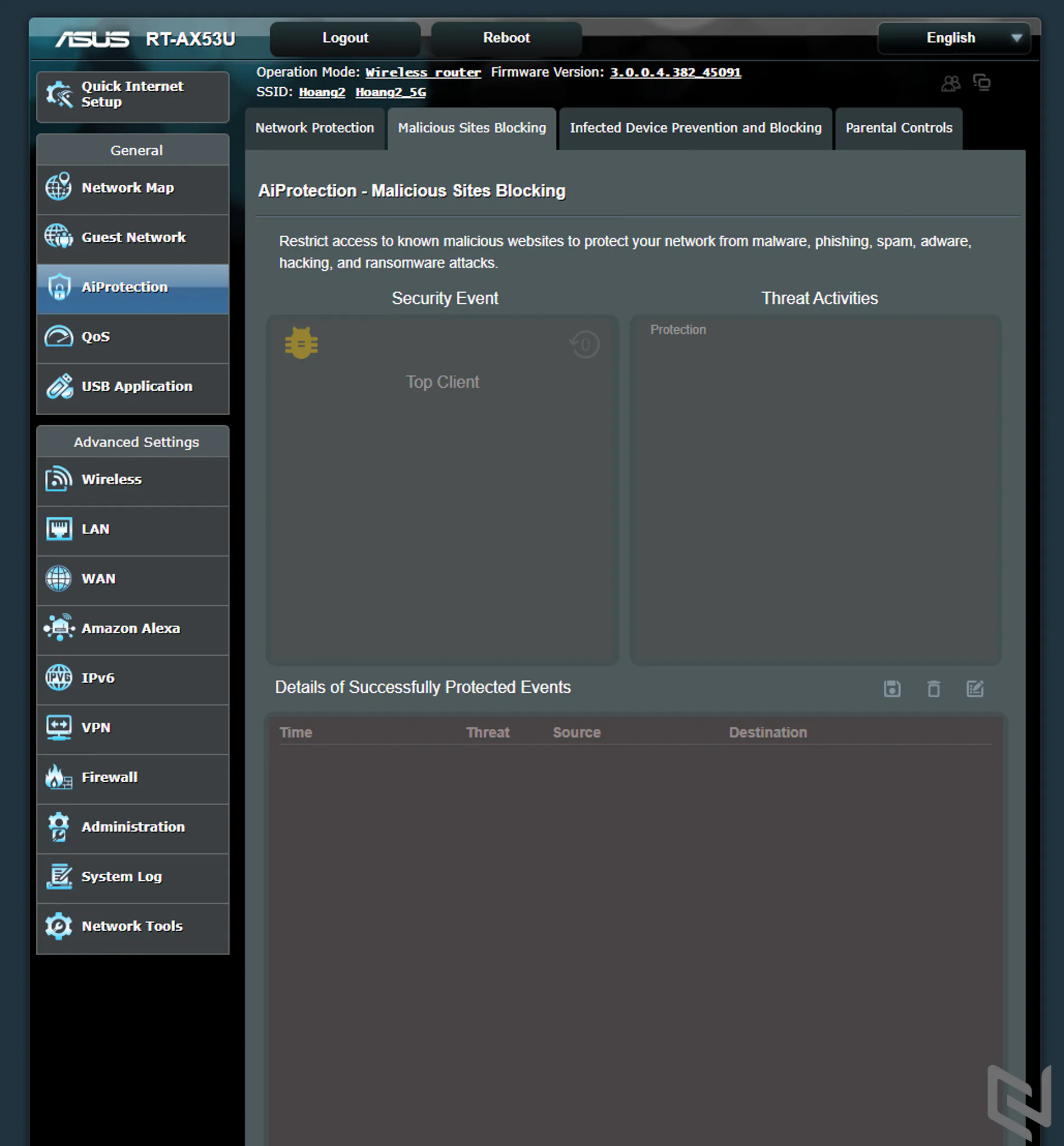This screenshot has width=1064, height=1146.
Task: Click the Hoang2_5G SSID link
Action: click(391, 92)
